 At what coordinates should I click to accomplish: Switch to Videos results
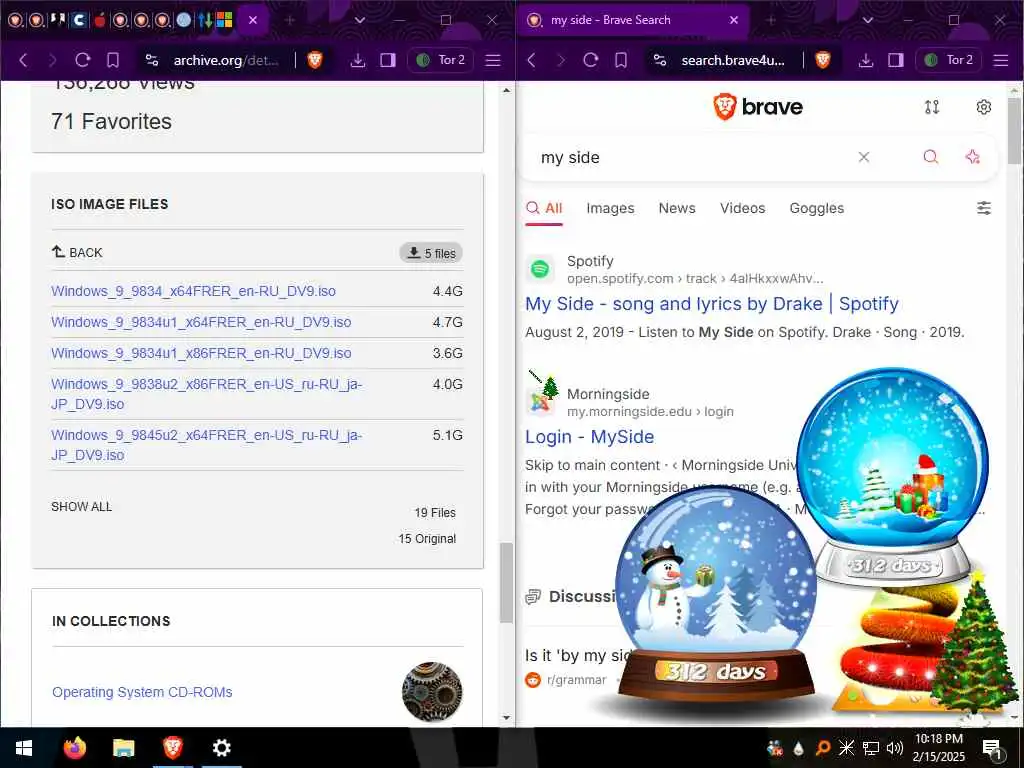coord(743,208)
